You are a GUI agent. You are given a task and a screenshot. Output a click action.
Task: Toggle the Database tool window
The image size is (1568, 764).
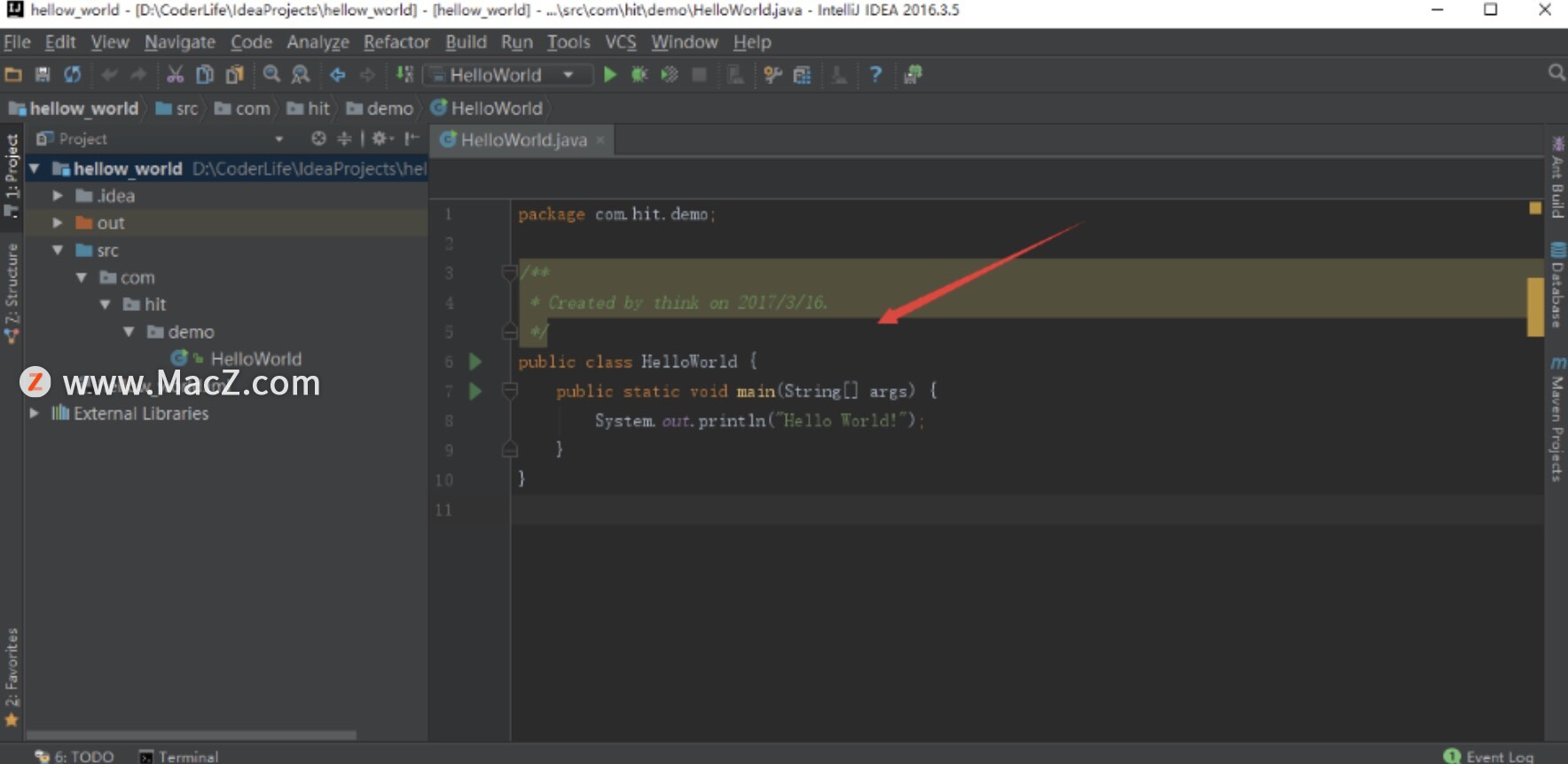(1557, 285)
